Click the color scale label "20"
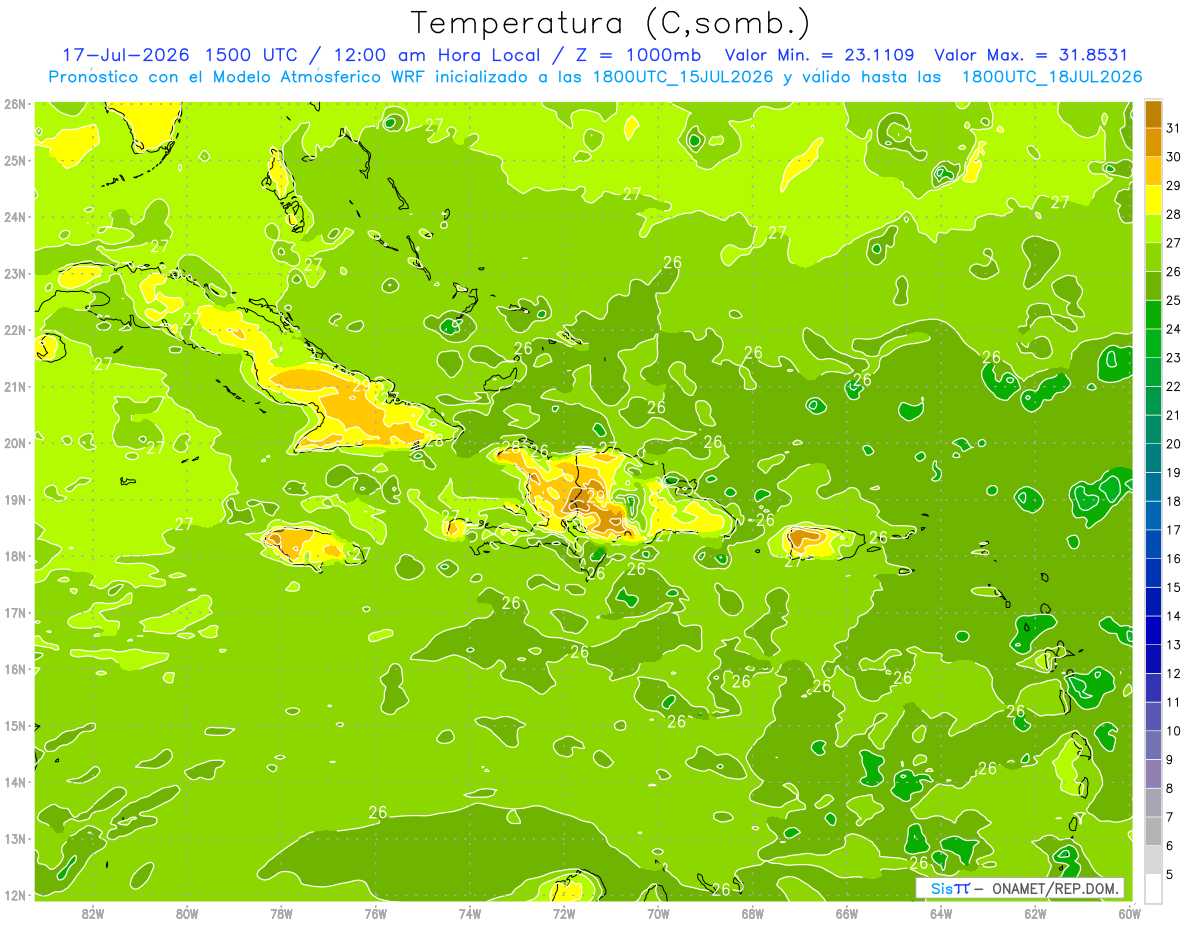The width and height of the screenshot is (1200, 927). [1173, 444]
